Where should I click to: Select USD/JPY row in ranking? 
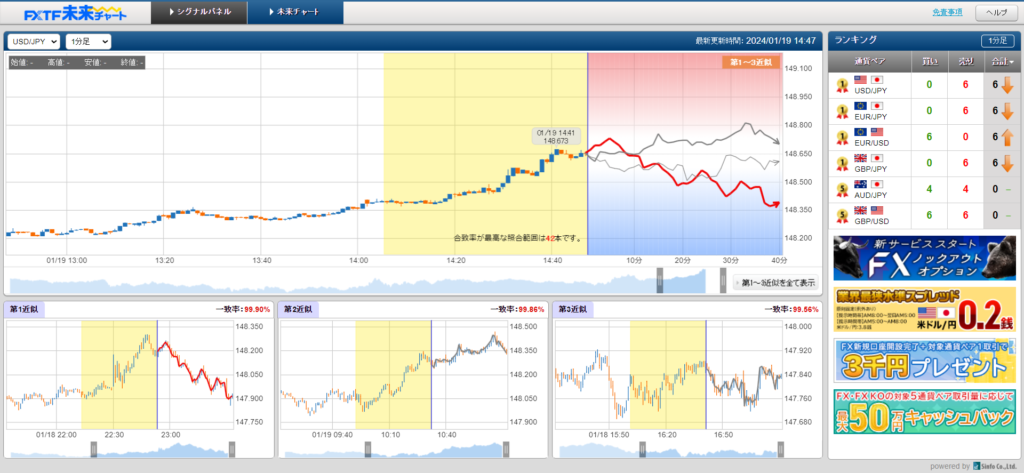pyautogui.click(x=922, y=86)
